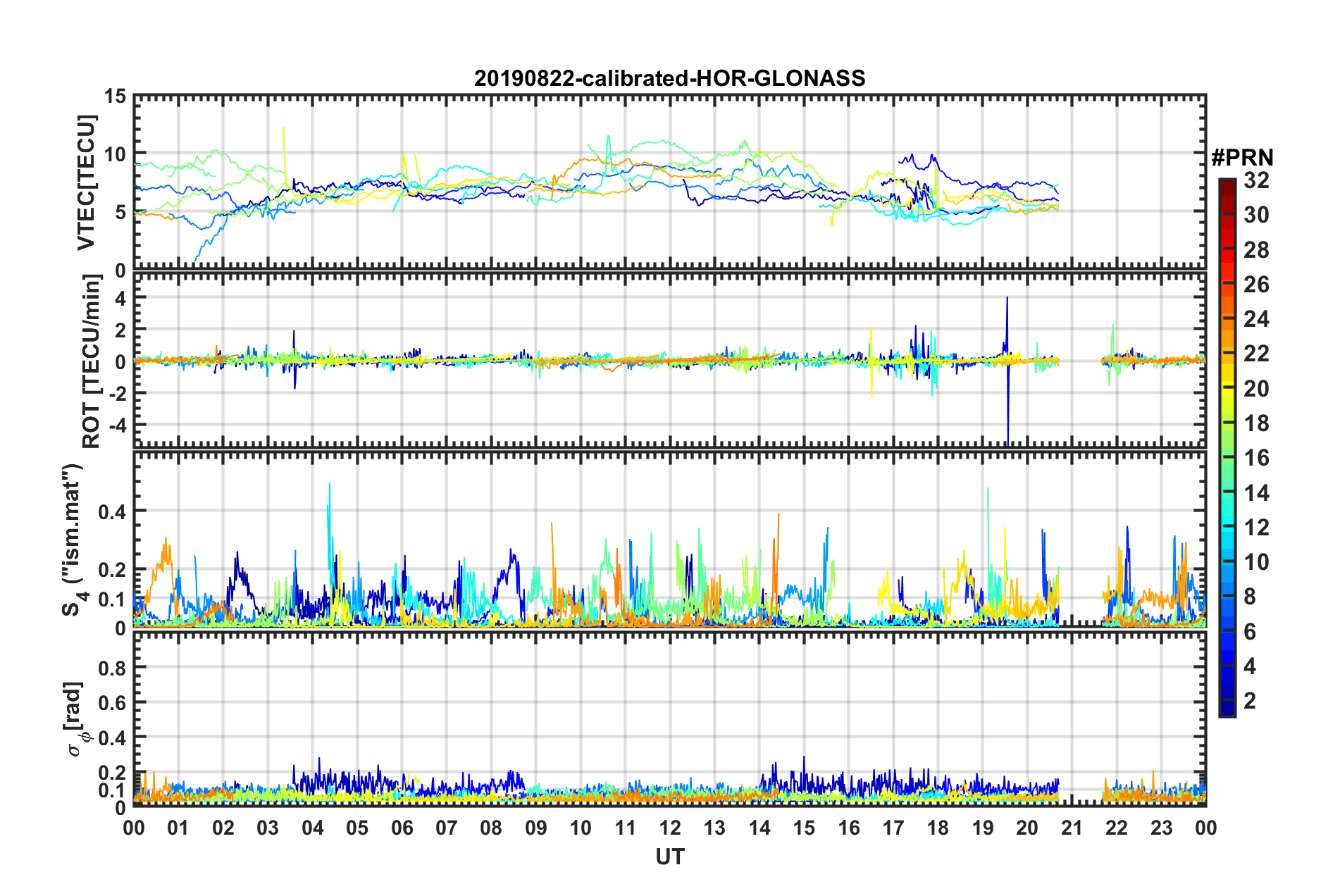Select the VTEC[TECU] y-axis label
Image resolution: width=1340 pixels, height=896 pixels.
[86, 182]
